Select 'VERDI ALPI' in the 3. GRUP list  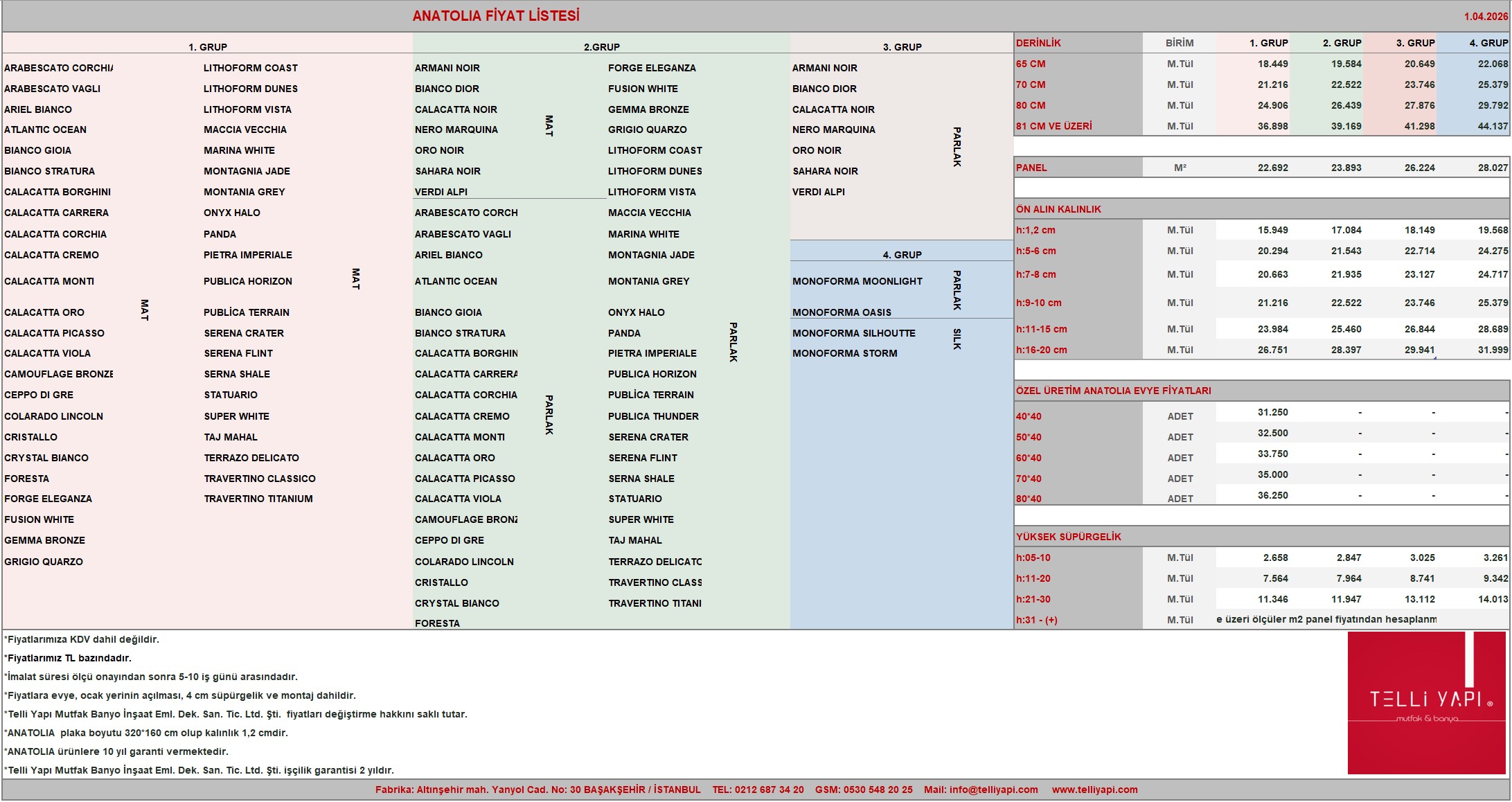819,192
